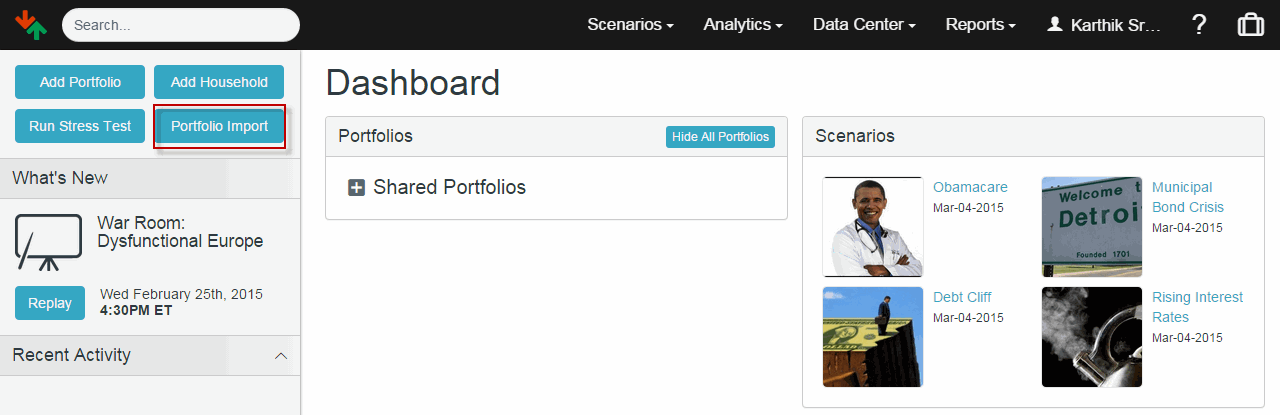Click inside the Search field
The width and height of the screenshot is (1280, 415).
tap(180, 25)
